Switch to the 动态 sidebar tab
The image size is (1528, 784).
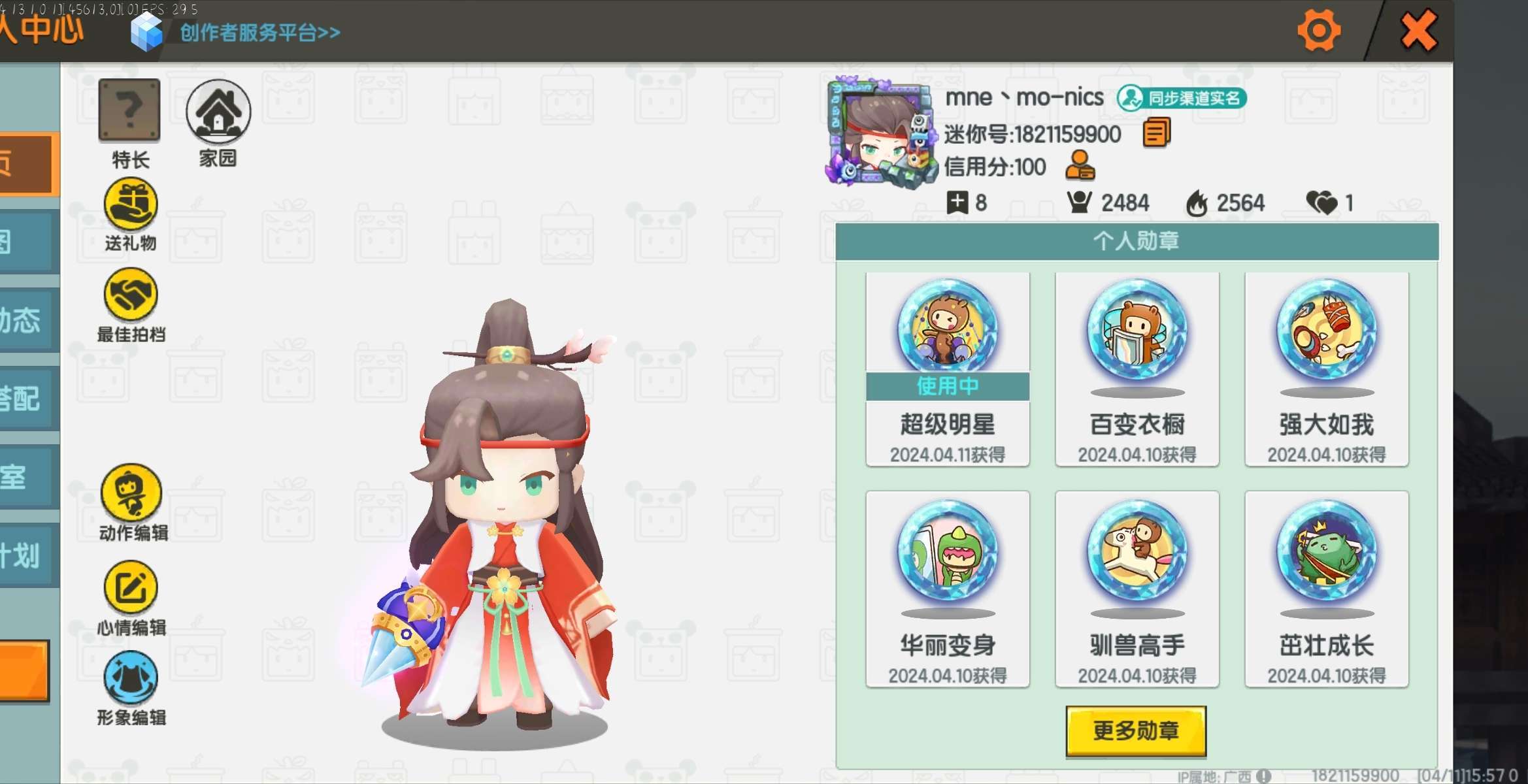pos(26,321)
